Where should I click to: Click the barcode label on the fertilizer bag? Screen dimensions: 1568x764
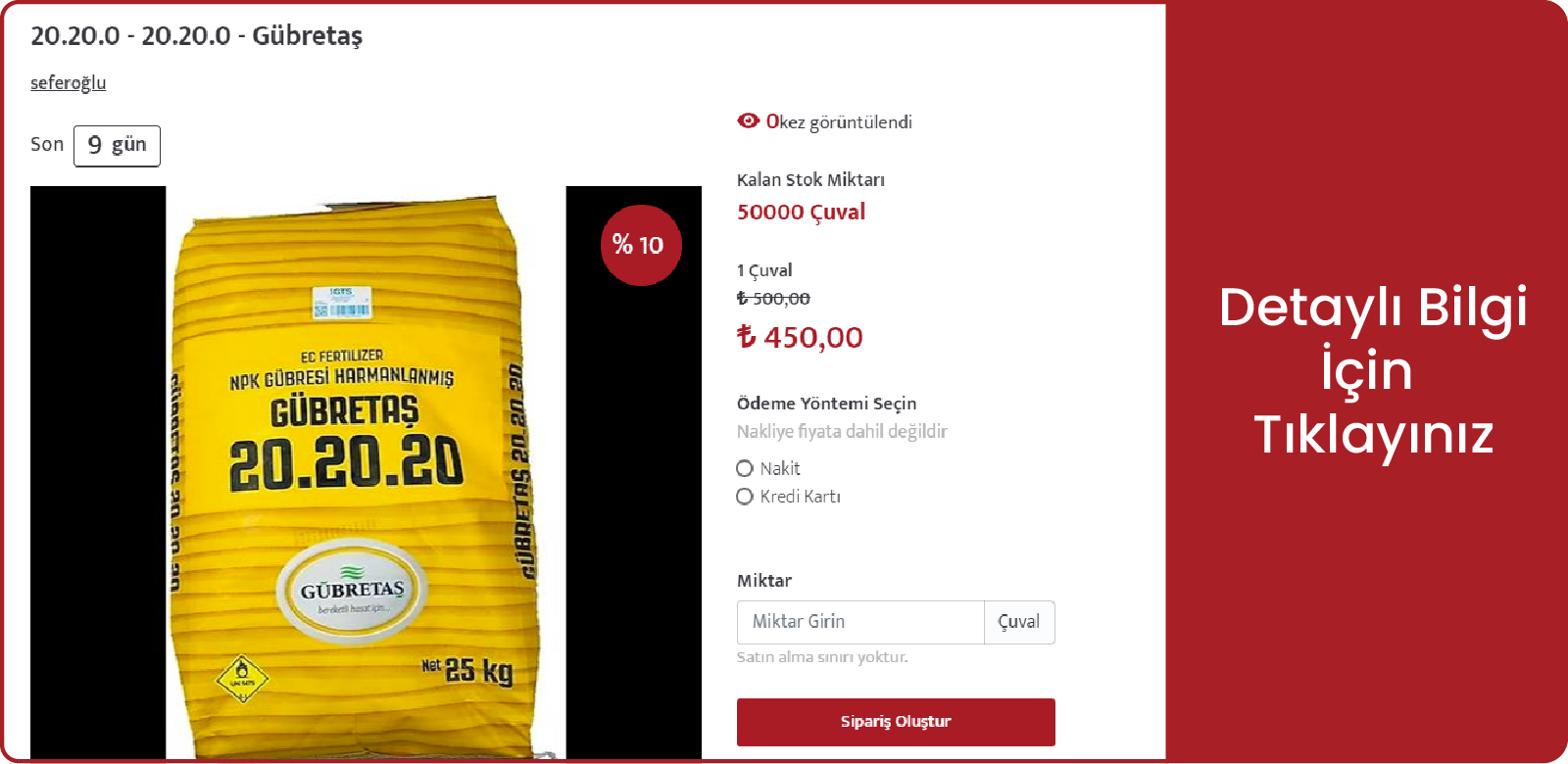click(341, 303)
